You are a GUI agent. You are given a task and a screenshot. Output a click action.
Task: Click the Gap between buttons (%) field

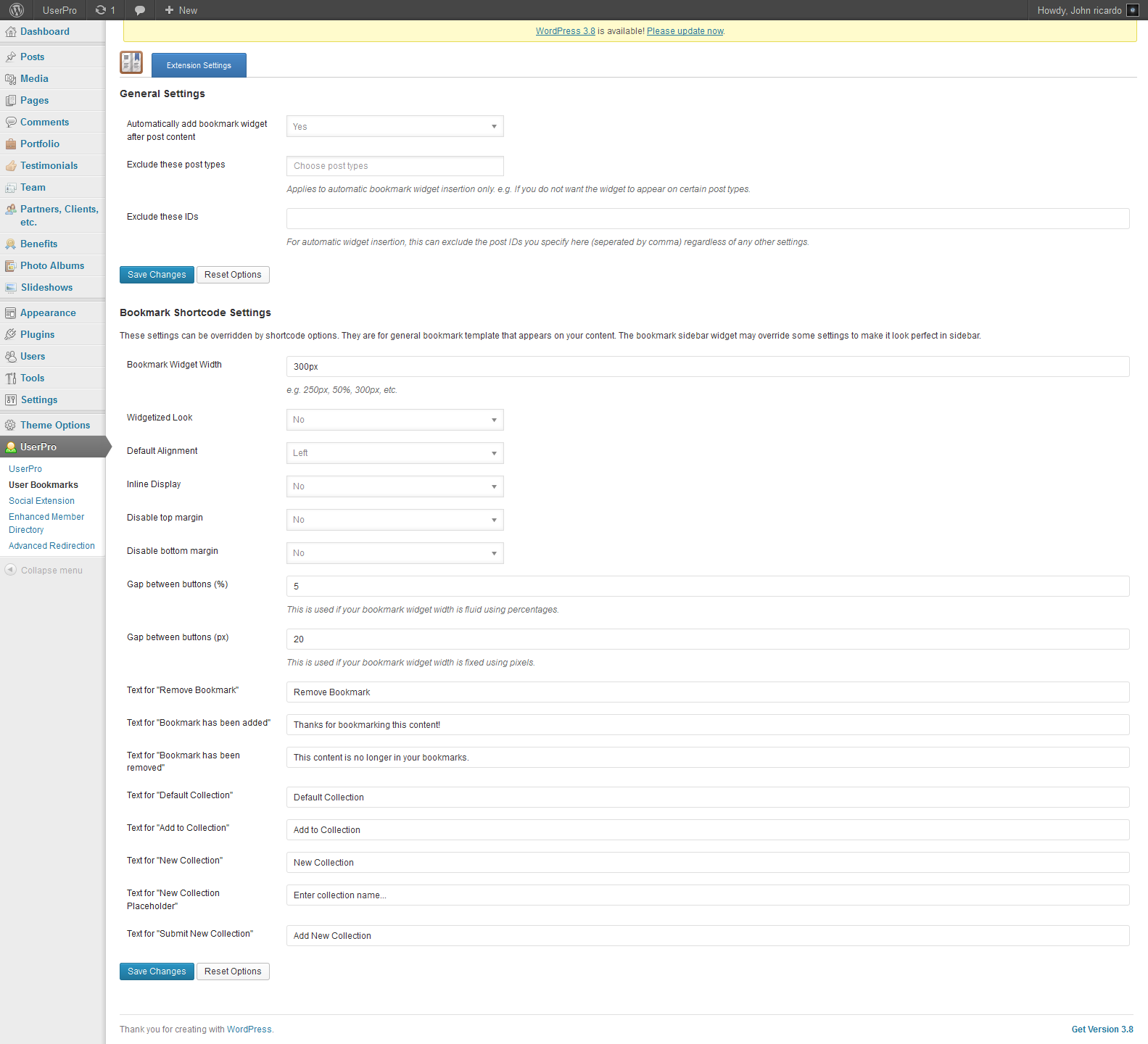(708, 587)
